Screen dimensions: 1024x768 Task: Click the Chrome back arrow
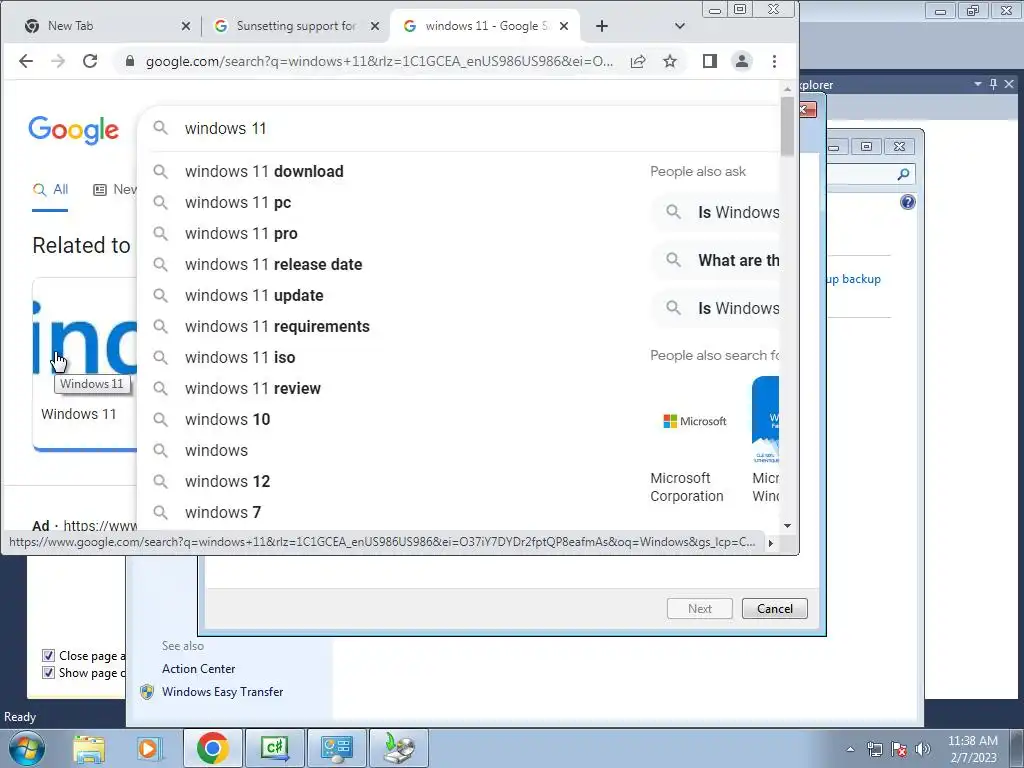click(x=25, y=61)
